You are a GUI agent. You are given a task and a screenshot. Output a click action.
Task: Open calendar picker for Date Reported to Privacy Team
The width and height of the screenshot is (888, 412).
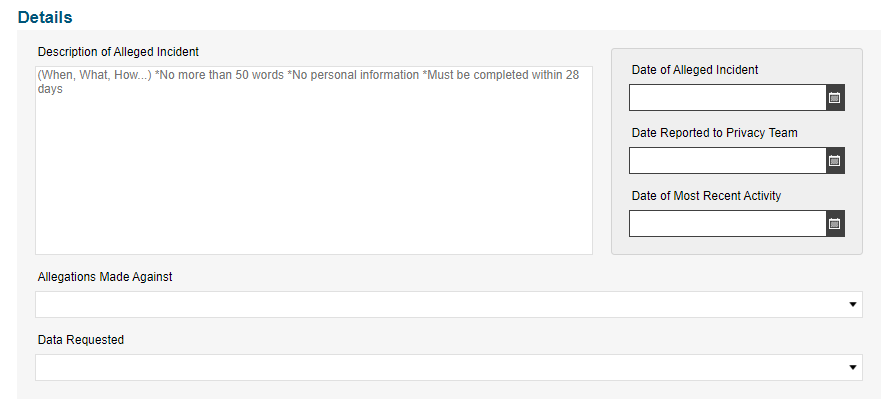(835, 160)
